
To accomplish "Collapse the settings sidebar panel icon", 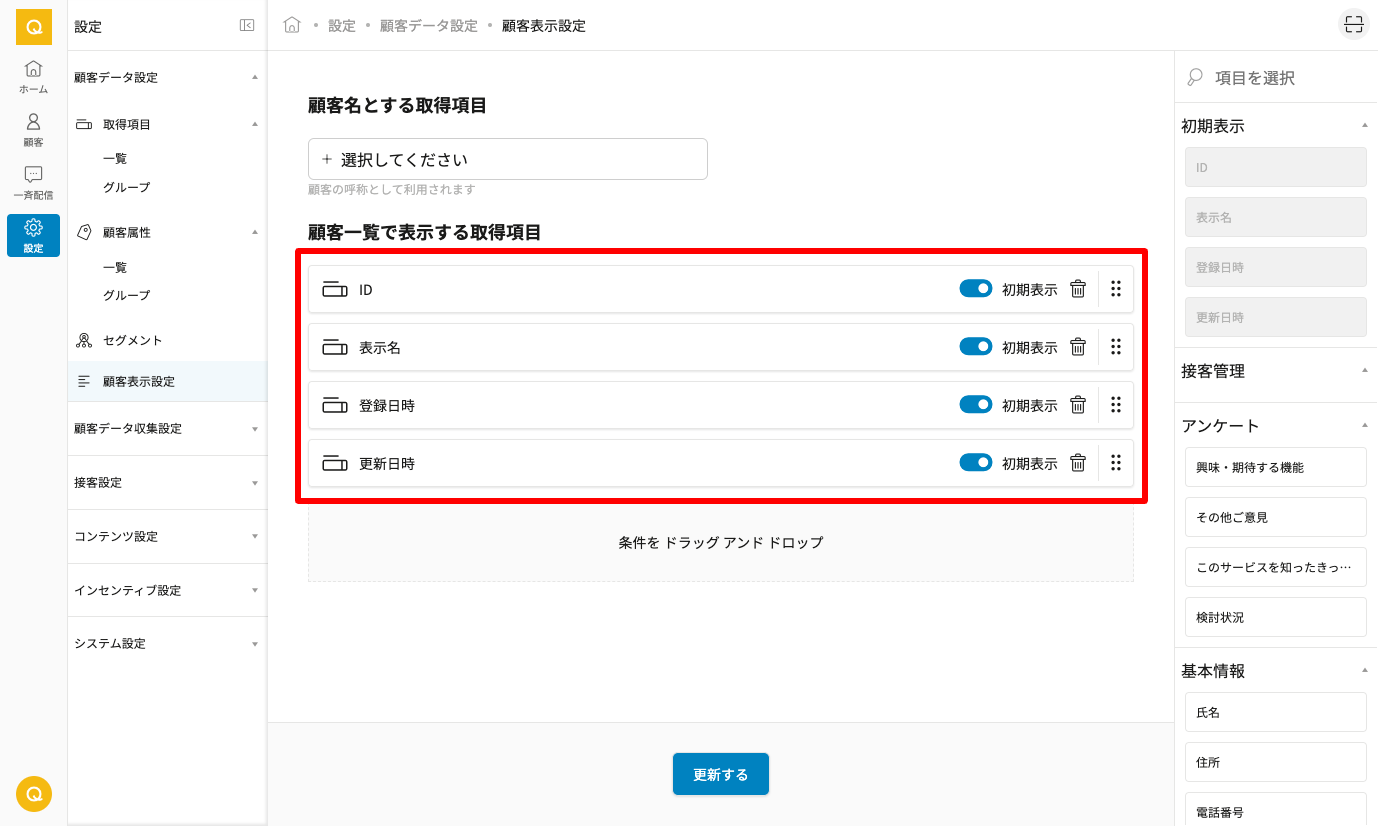I will (247, 26).
